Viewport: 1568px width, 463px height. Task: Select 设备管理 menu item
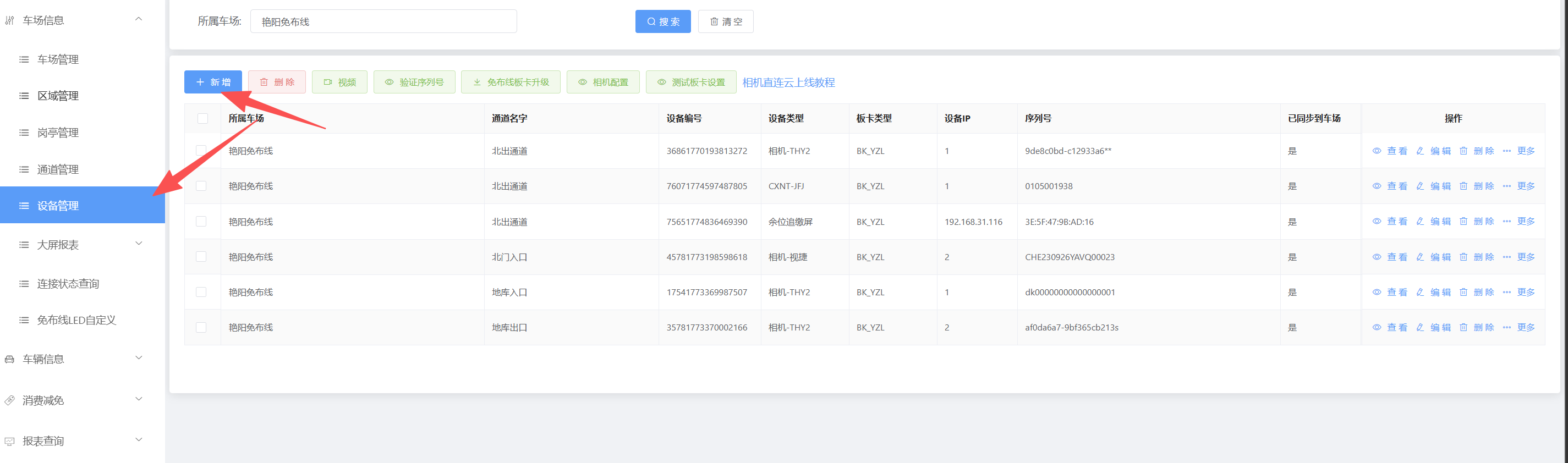click(82, 205)
